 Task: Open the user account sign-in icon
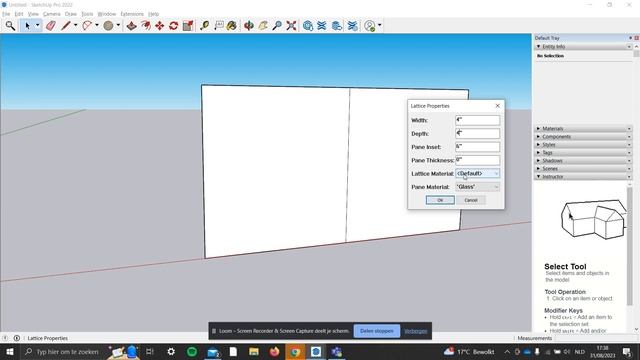pos(369,26)
